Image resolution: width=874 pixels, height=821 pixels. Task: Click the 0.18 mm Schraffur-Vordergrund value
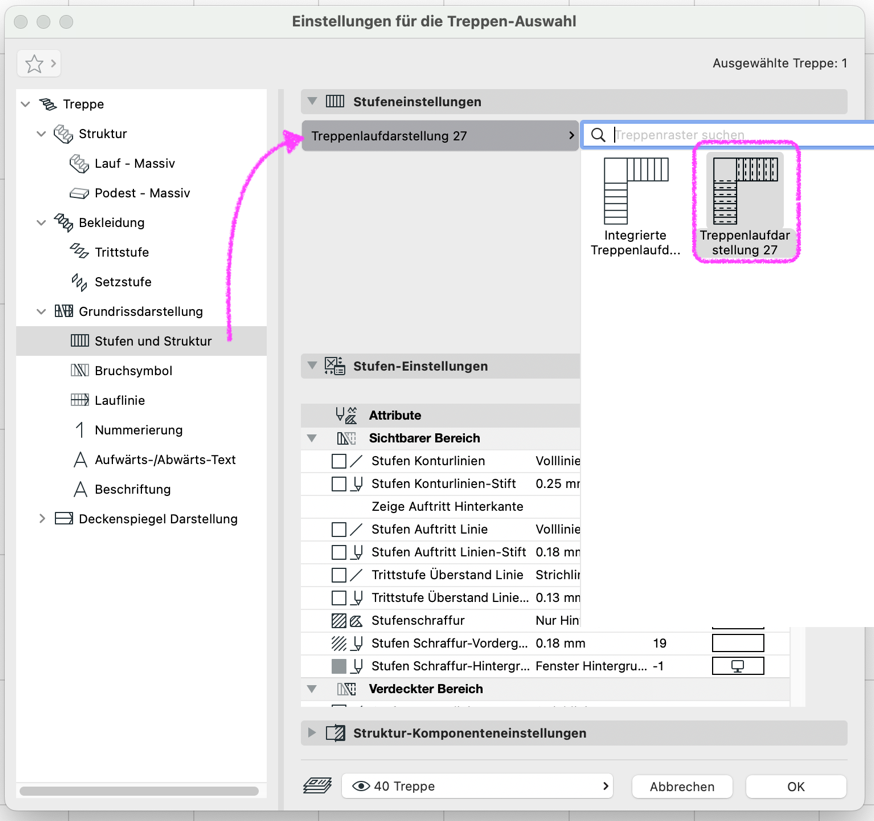561,643
